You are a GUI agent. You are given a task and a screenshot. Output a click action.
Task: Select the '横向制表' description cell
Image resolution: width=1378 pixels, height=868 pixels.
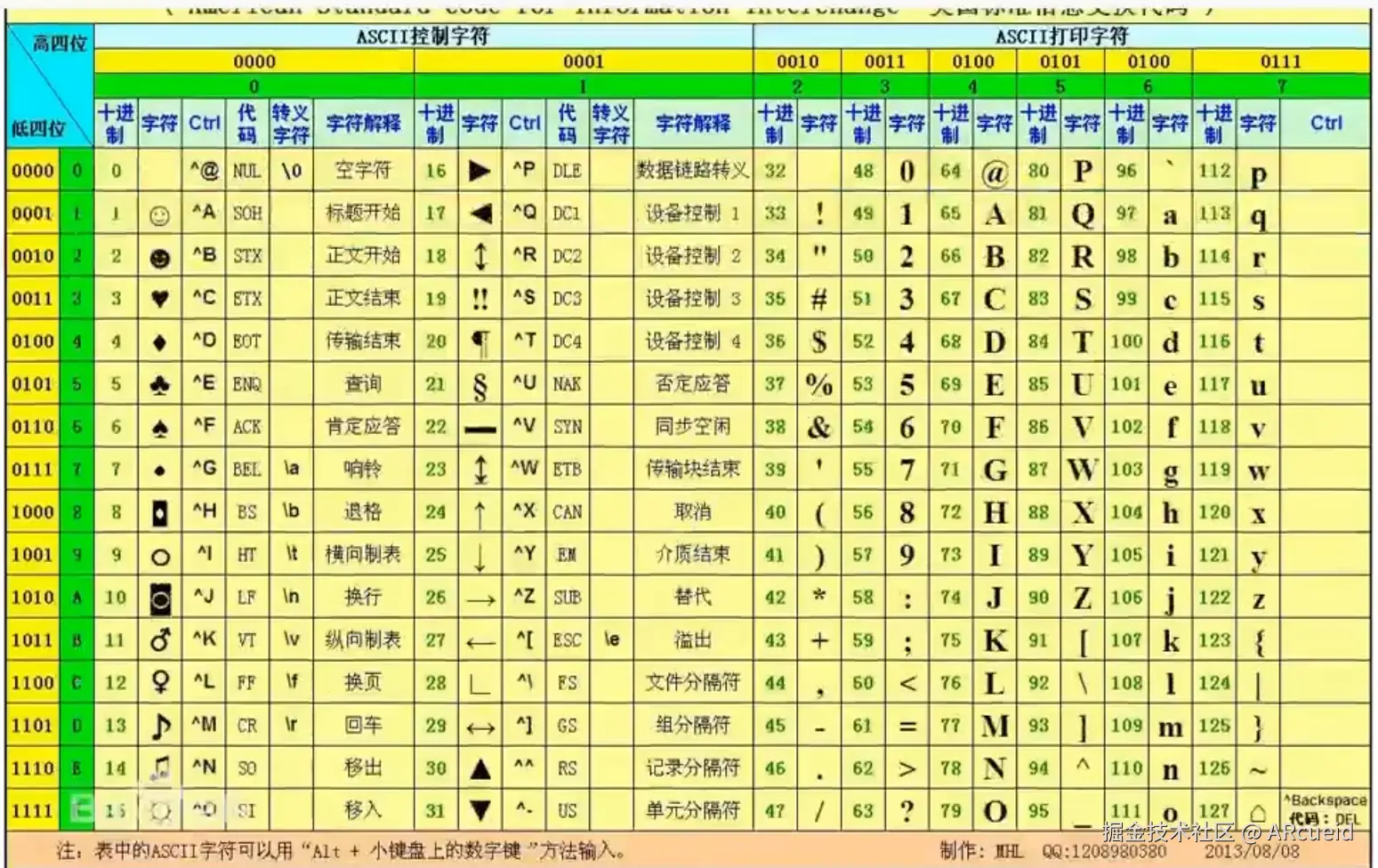pos(363,554)
